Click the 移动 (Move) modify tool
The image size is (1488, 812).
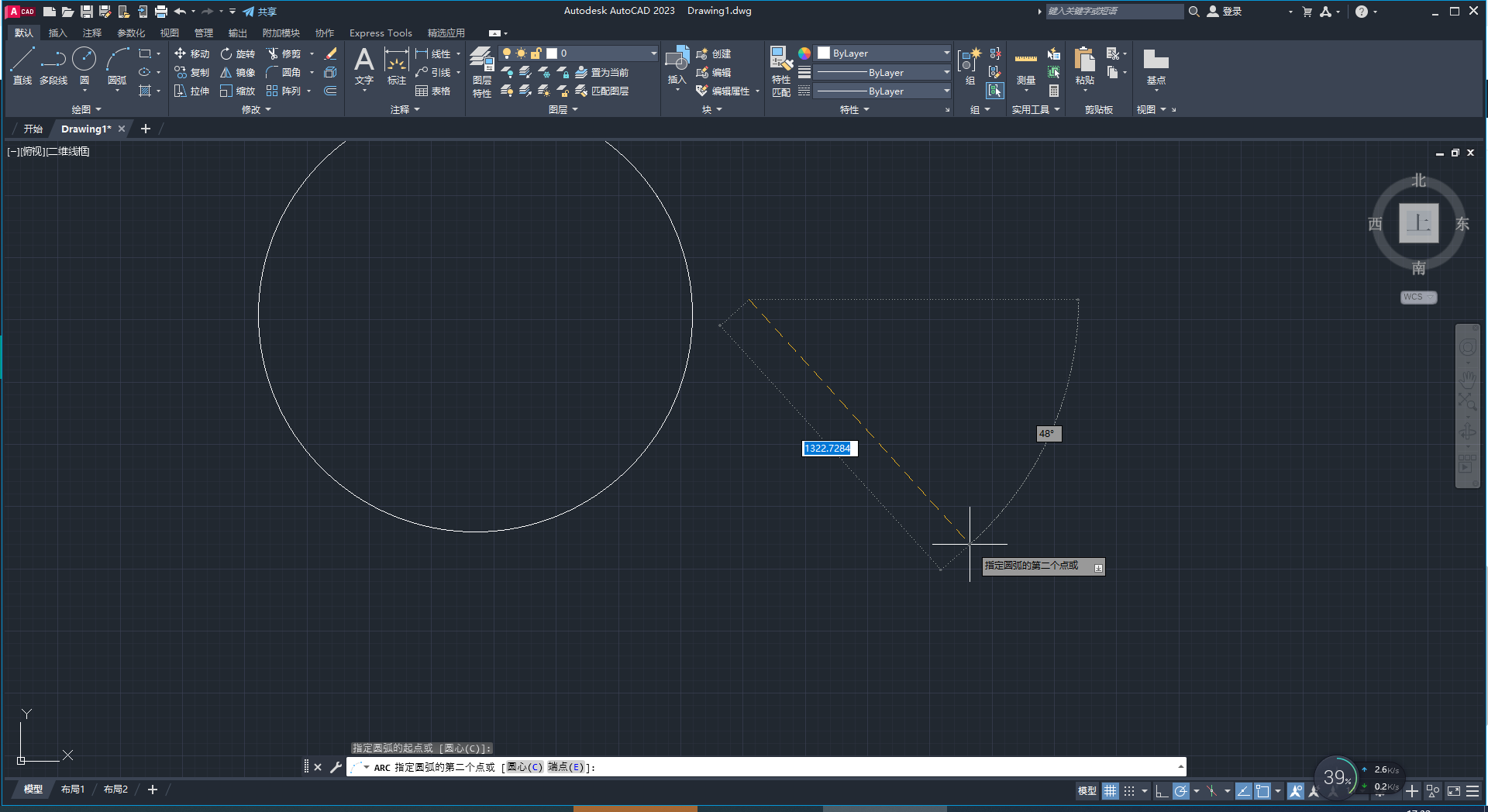click(191, 53)
